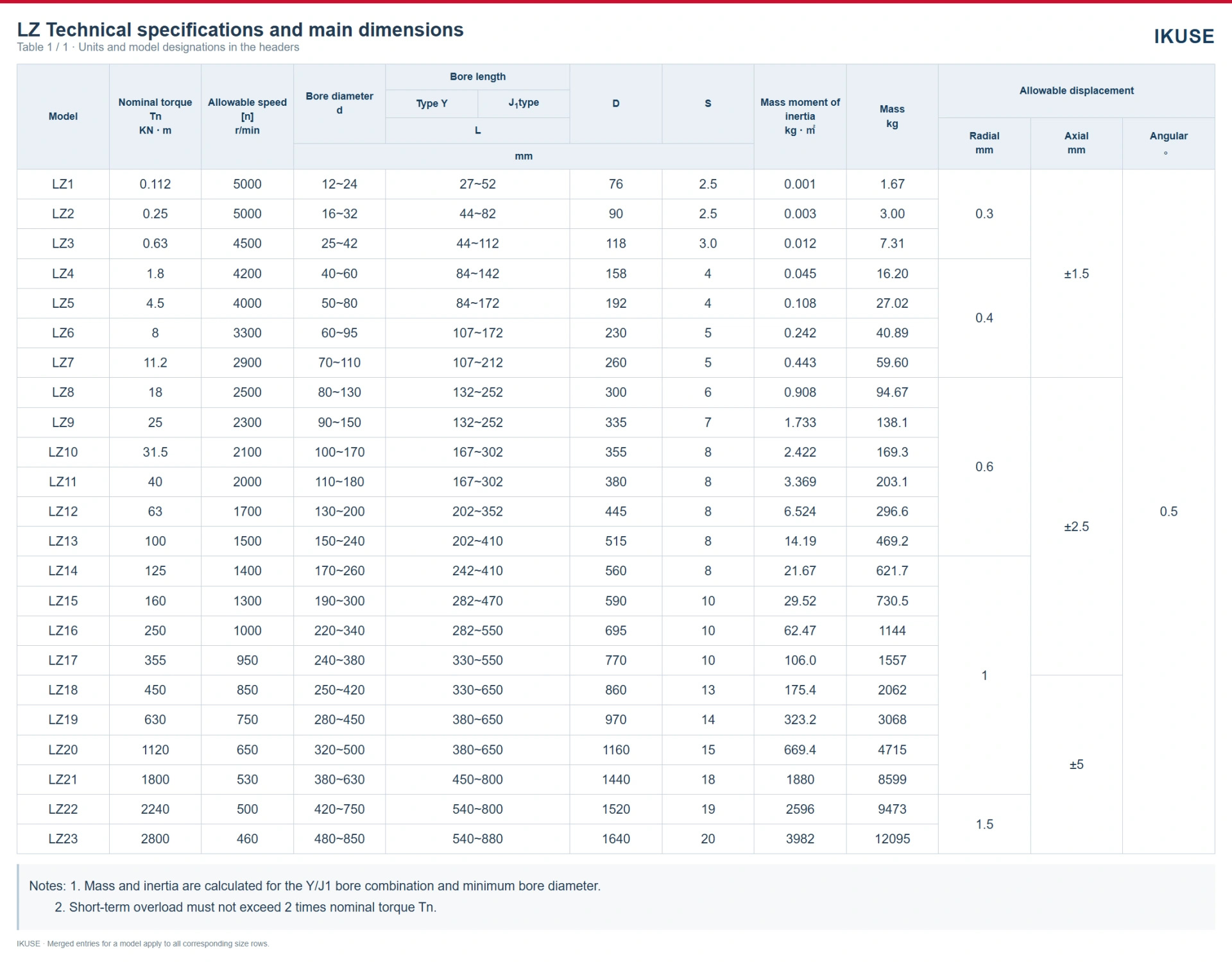The width and height of the screenshot is (1232, 962).
Task: Select axial displacement ±2.5 cell
Action: (1077, 527)
